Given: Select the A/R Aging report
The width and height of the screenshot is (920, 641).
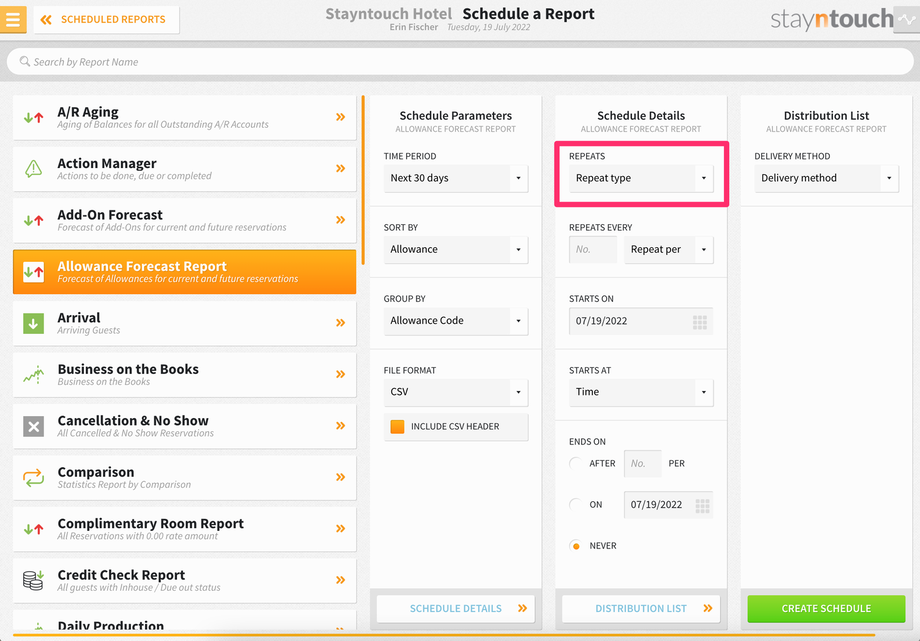Looking at the screenshot, I should 184,117.
